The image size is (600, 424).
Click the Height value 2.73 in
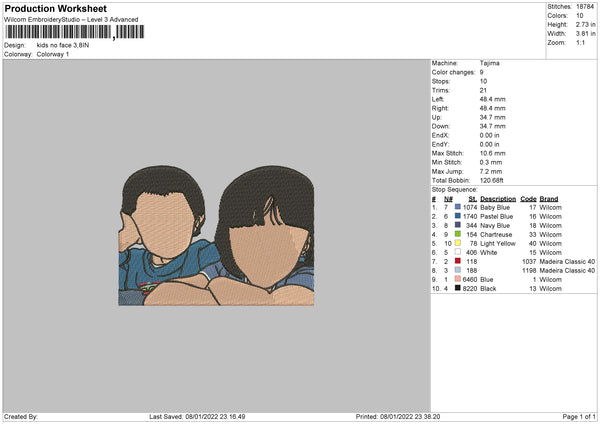pyautogui.click(x=586, y=24)
